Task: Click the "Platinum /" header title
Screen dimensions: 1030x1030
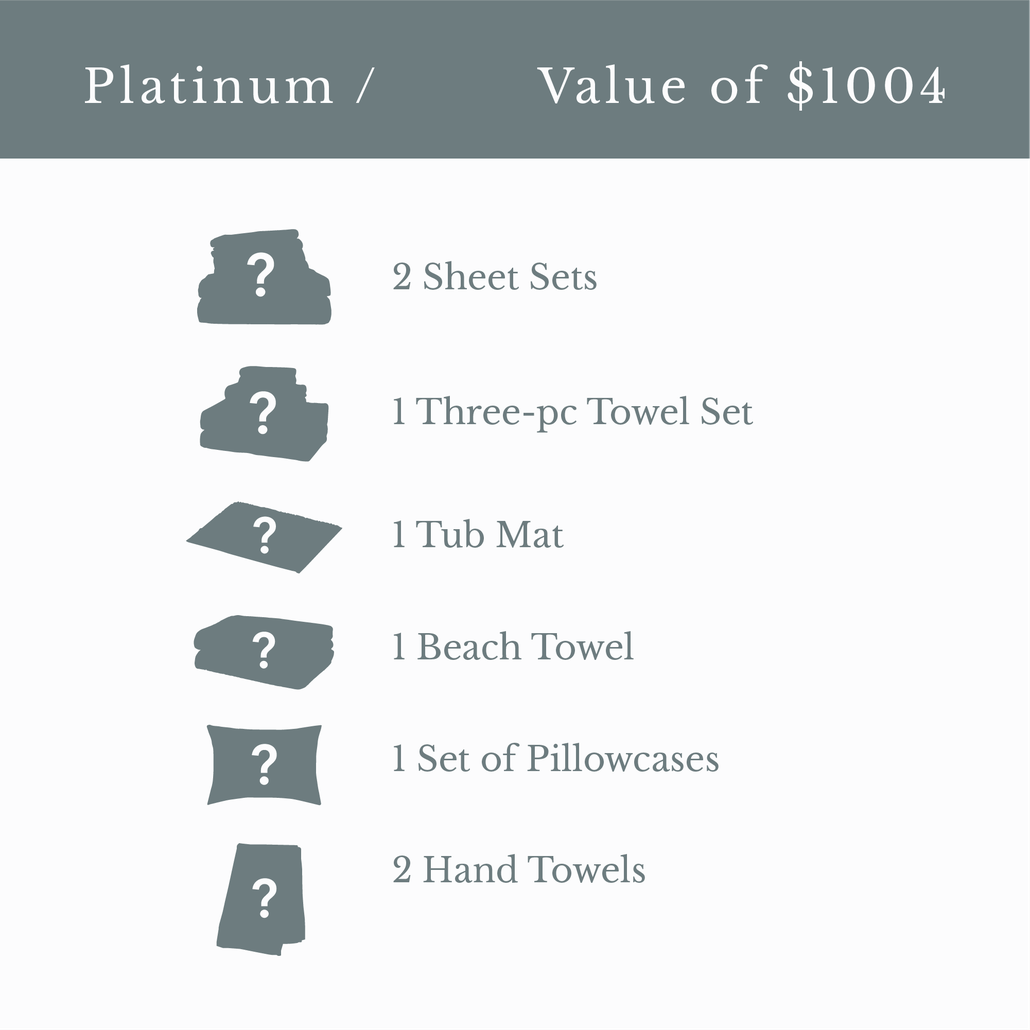Action: click(x=229, y=86)
